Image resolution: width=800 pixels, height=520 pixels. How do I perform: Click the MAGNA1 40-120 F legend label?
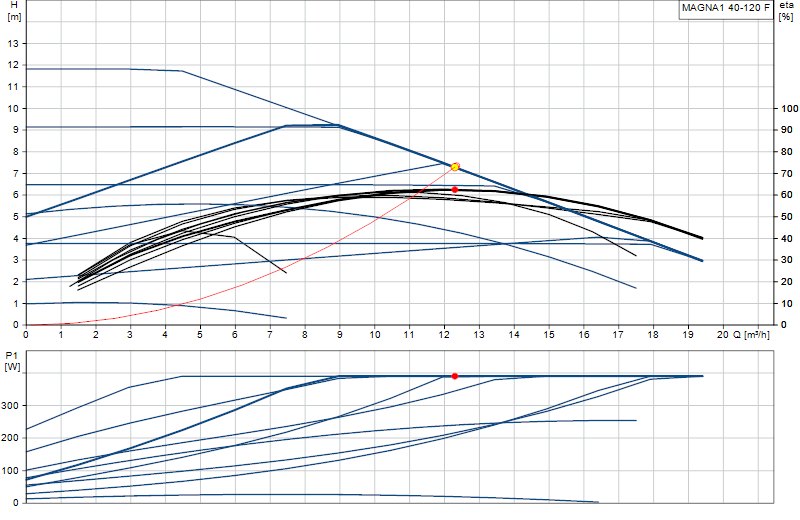point(726,8)
